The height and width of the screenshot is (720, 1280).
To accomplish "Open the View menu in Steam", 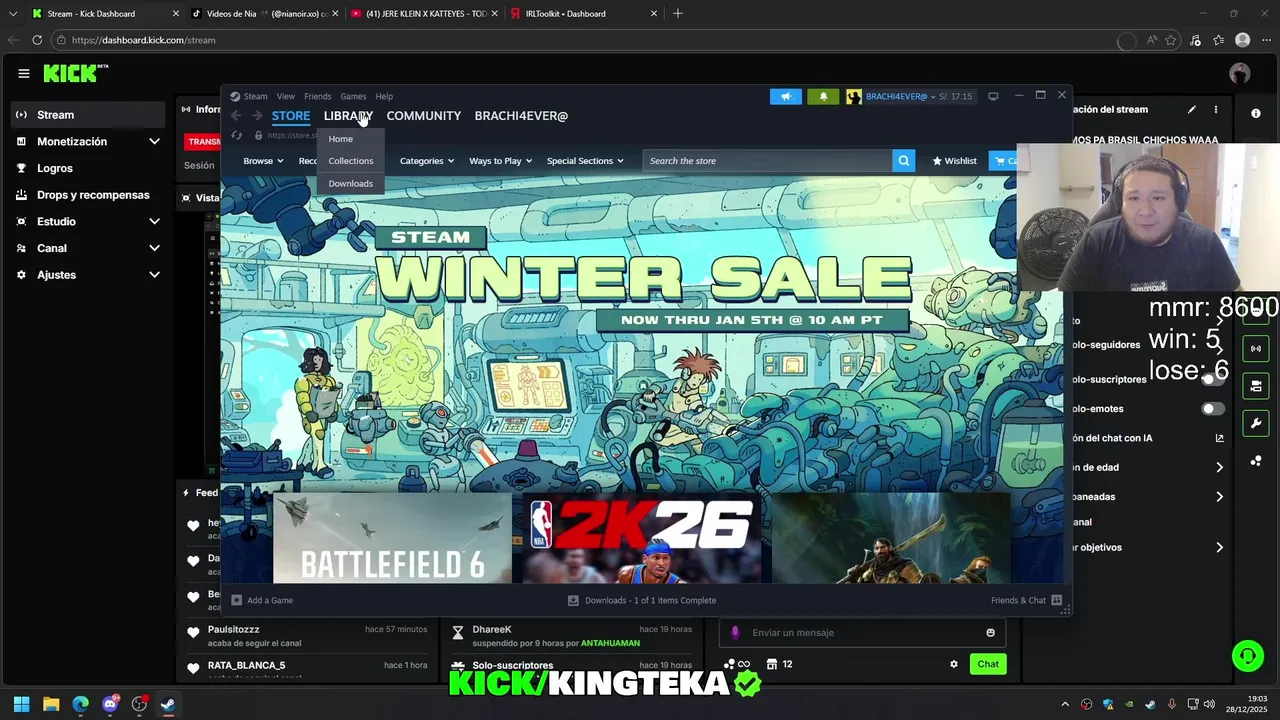I will coord(286,97).
